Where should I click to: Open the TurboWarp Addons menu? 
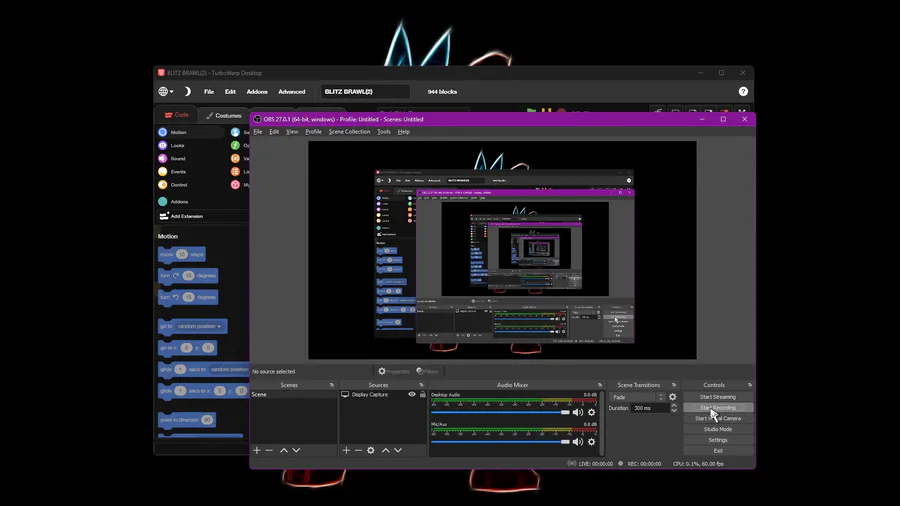(x=257, y=92)
